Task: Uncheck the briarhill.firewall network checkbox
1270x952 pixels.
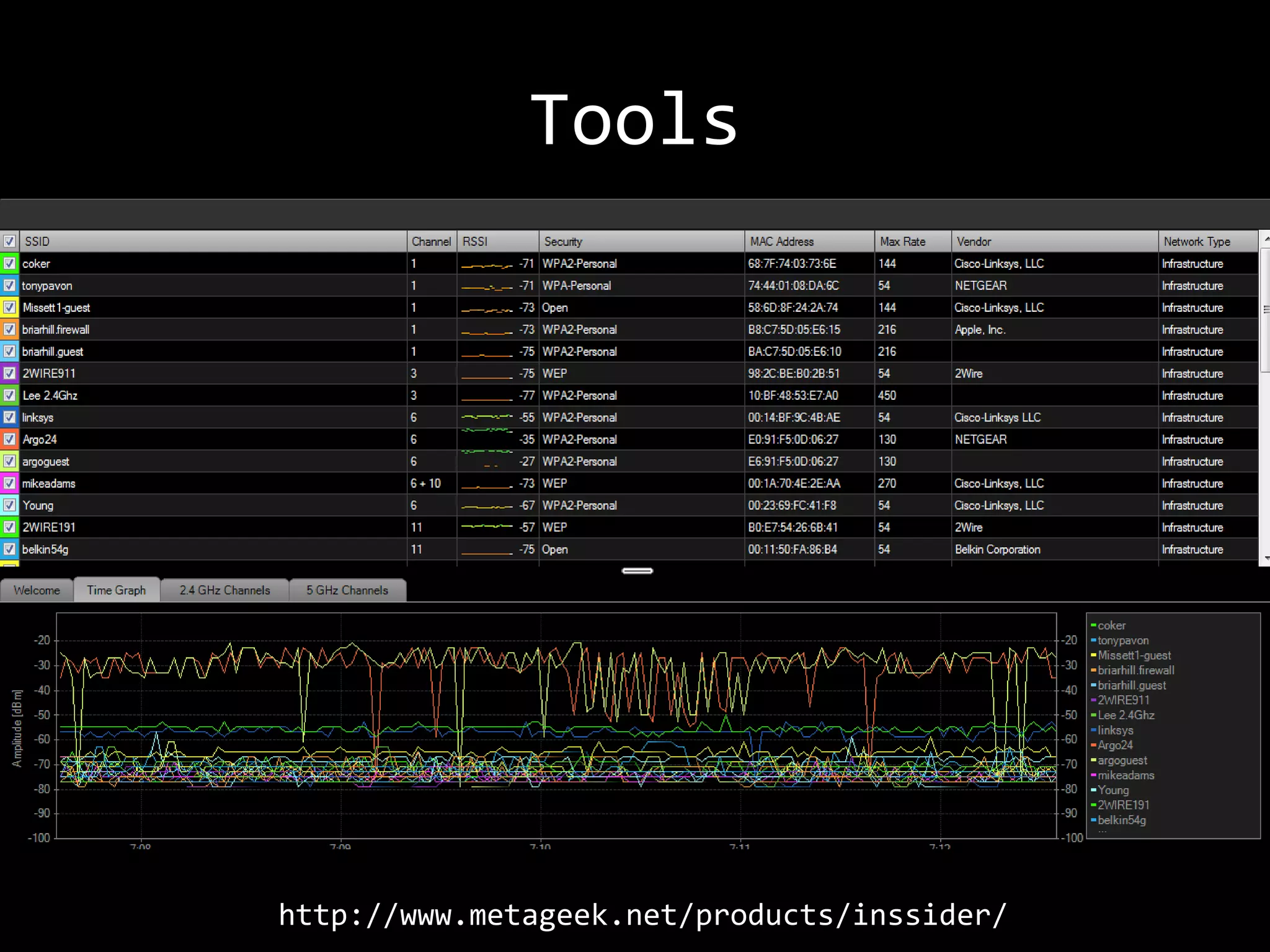Action: tap(9, 329)
